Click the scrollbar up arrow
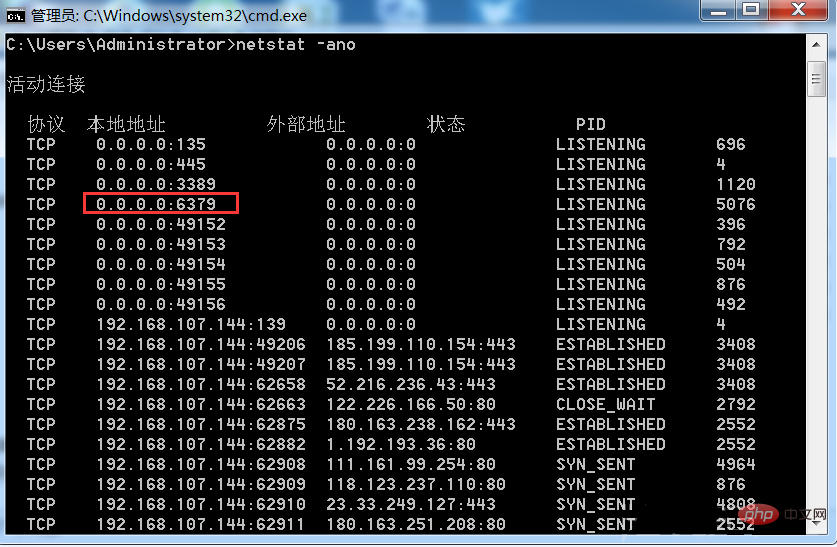The width and height of the screenshot is (837, 547). pyautogui.click(x=816, y=45)
